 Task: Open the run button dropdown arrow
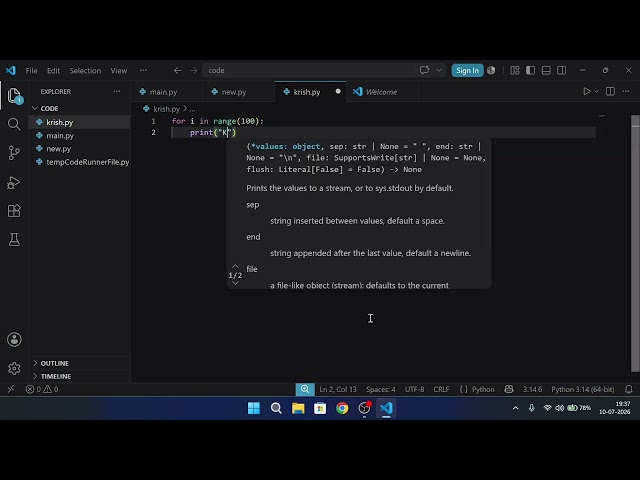[596, 91]
